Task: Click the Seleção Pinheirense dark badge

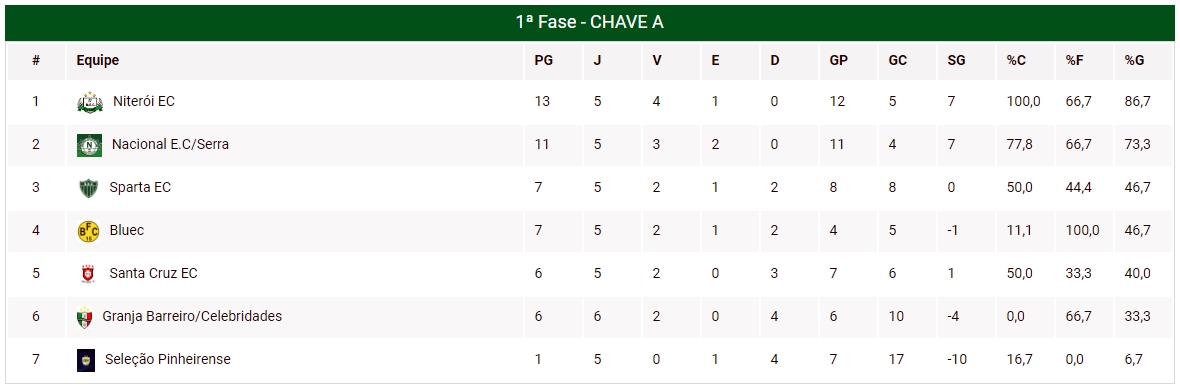Action: [x=86, y=360]
